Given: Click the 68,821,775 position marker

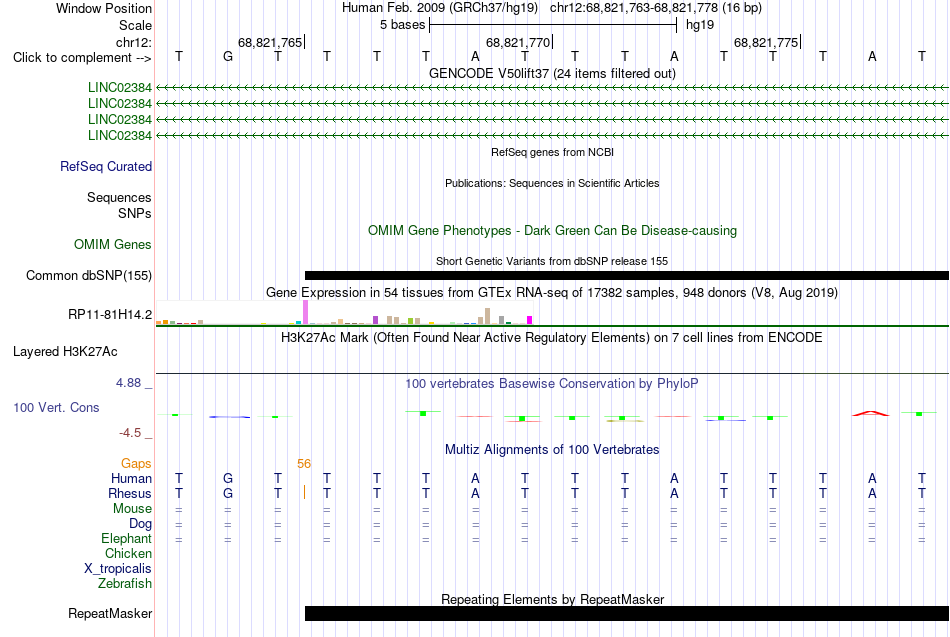Looking at the screenshot, I should (x=766, y=42).
